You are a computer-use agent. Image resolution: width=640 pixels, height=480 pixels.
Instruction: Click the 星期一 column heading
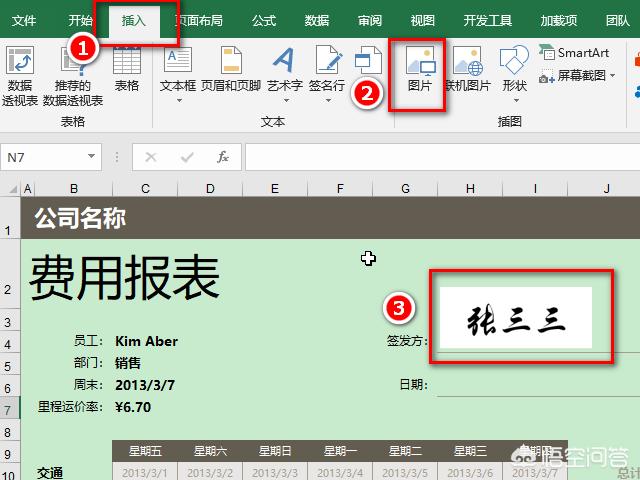click(x=340, y=451)
